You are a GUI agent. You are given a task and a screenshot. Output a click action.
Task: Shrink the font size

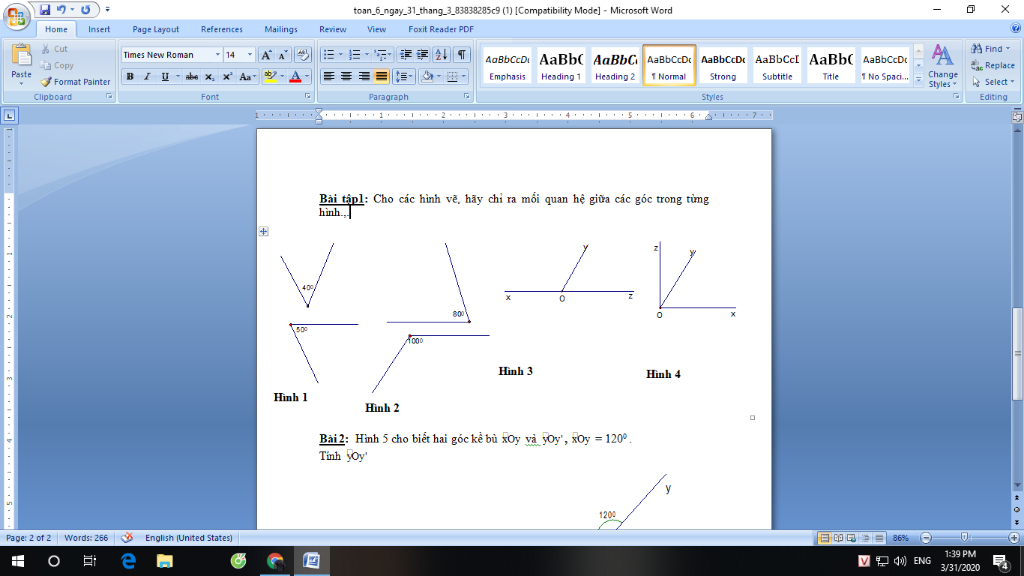[283, 55]
